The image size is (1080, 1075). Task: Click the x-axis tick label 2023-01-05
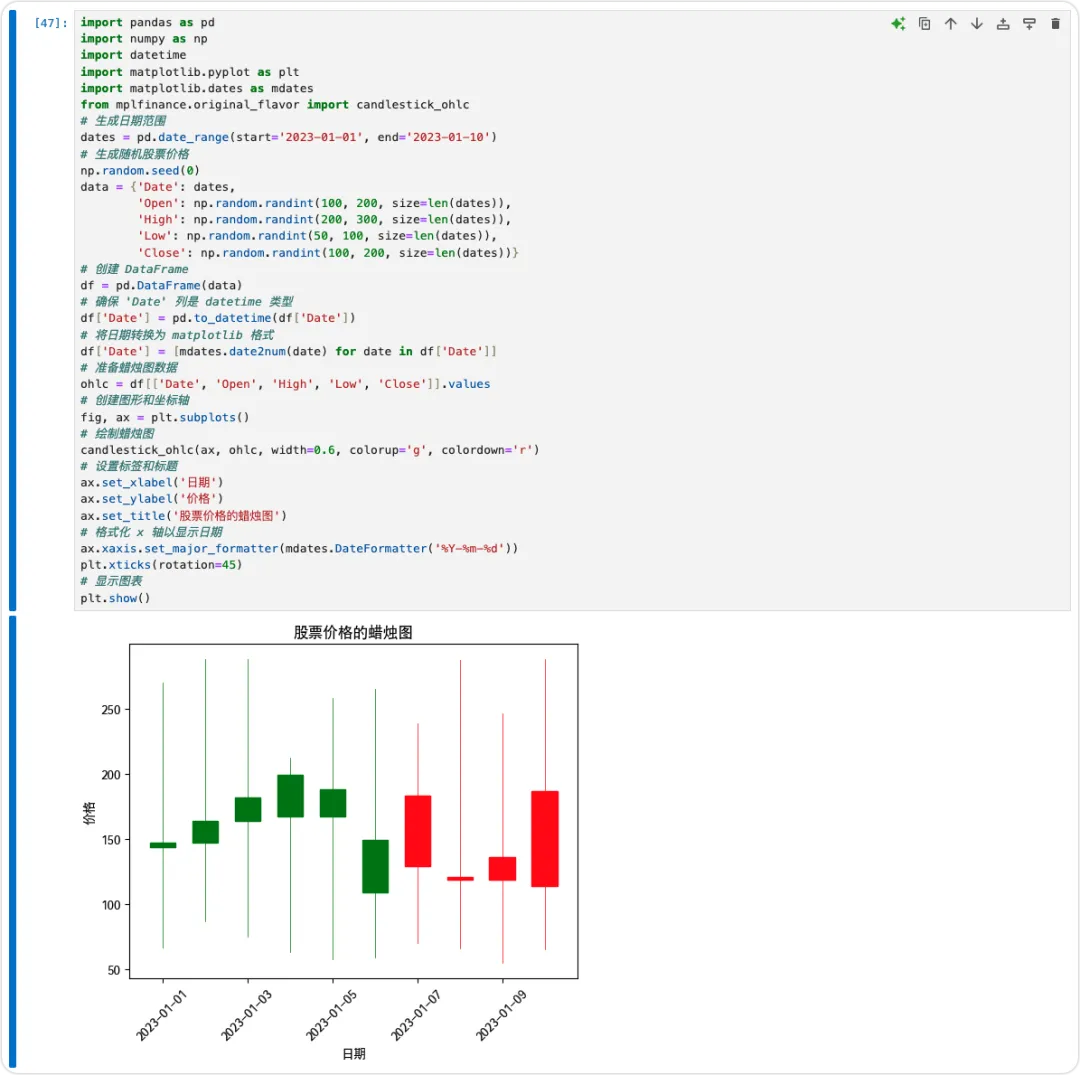click(331, 1016)
